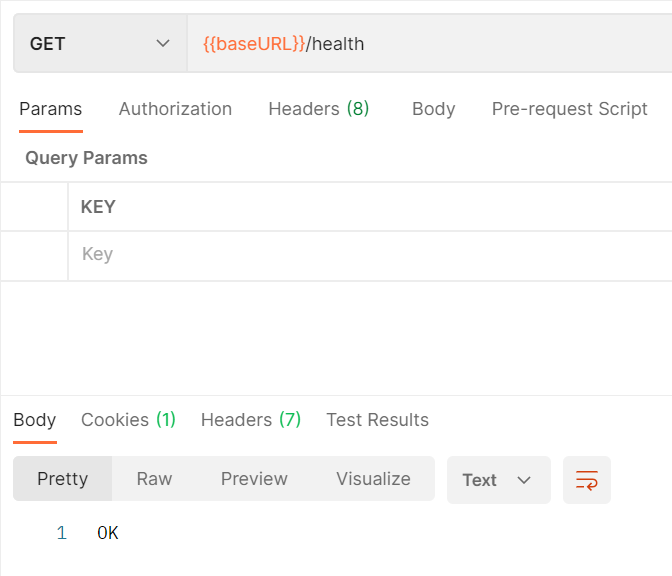Open the GET method dropdown
The image size is (672, 576).
(100, 44)
